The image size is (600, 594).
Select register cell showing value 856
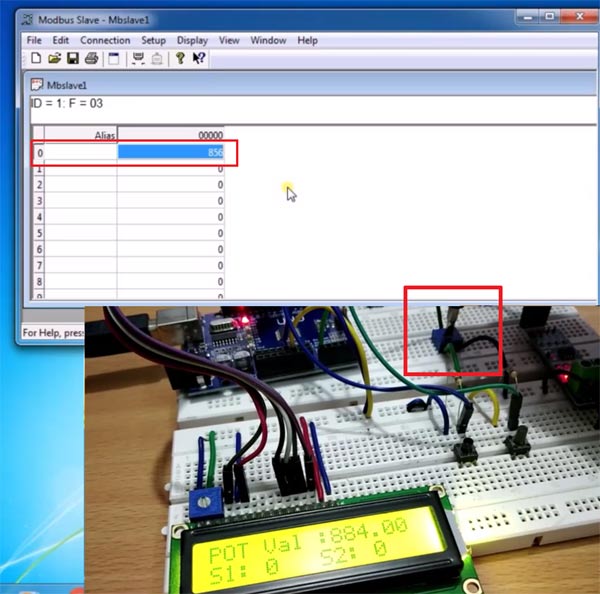click(x=171, y=152)
